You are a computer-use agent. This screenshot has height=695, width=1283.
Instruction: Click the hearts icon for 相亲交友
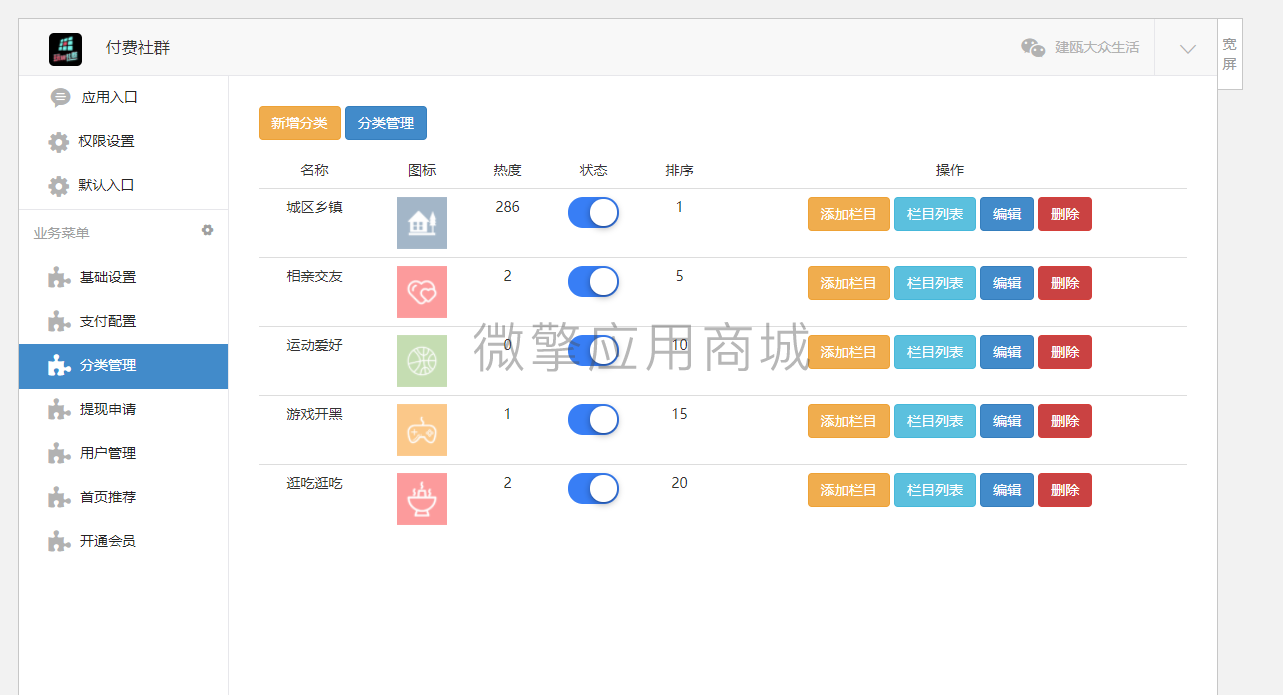[x=422, y=292]
